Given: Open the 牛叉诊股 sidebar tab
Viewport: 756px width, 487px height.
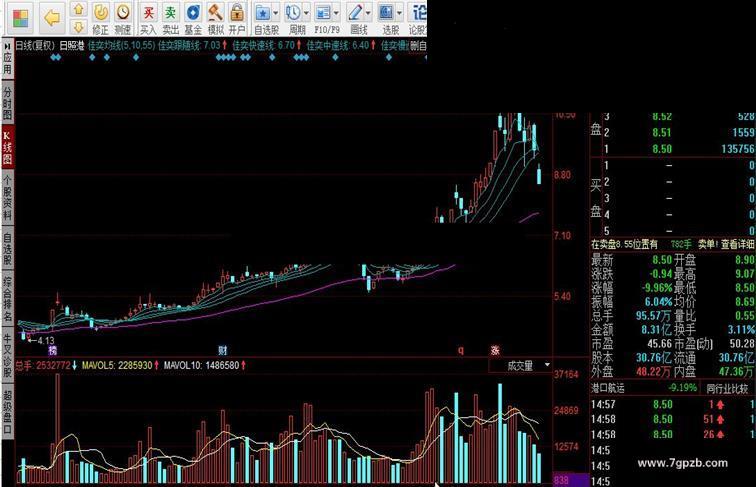Looking at the screenshot, I should coord(7,356).
